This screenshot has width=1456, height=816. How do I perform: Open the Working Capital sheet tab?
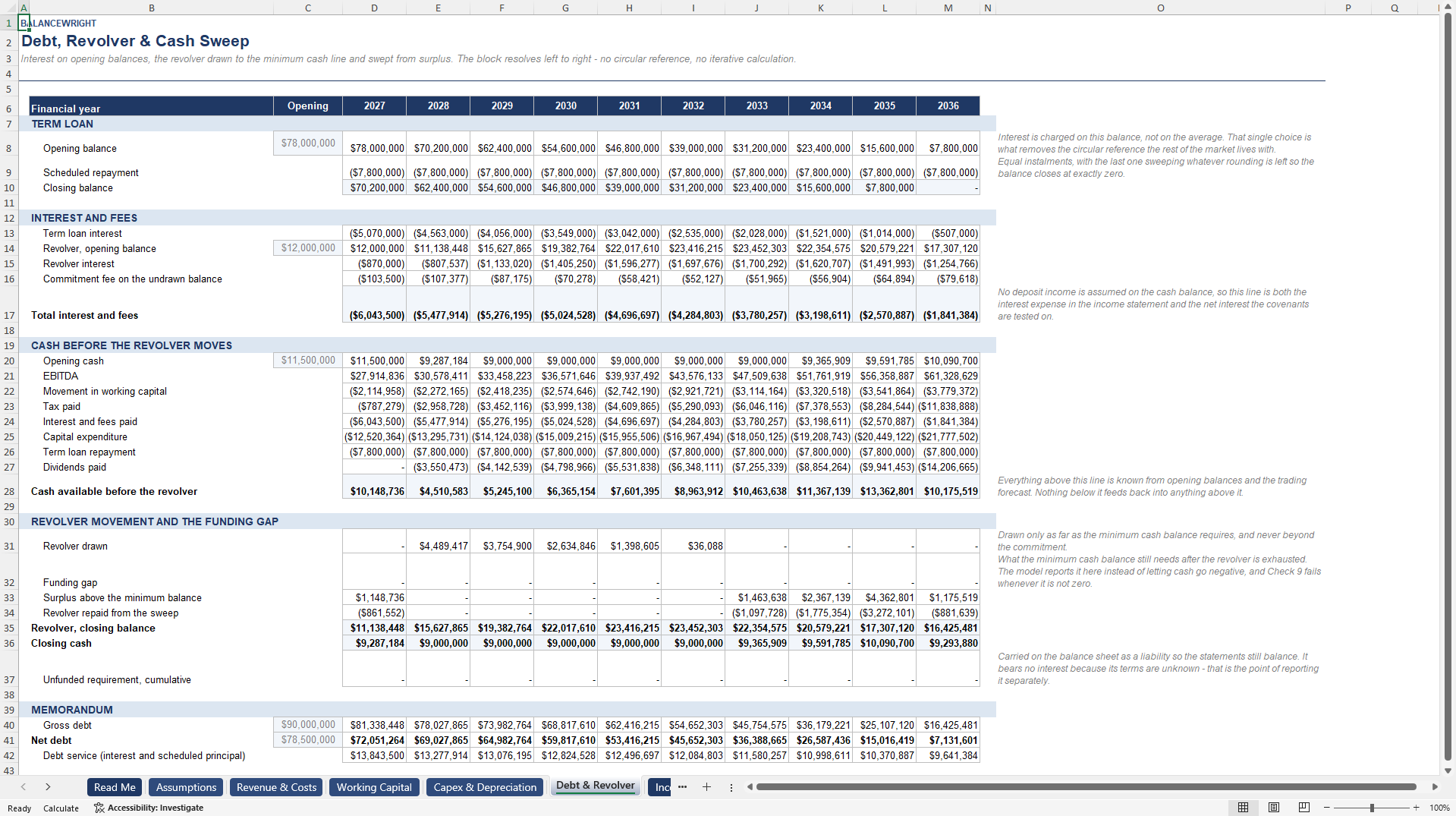click(x=374, y=787)
